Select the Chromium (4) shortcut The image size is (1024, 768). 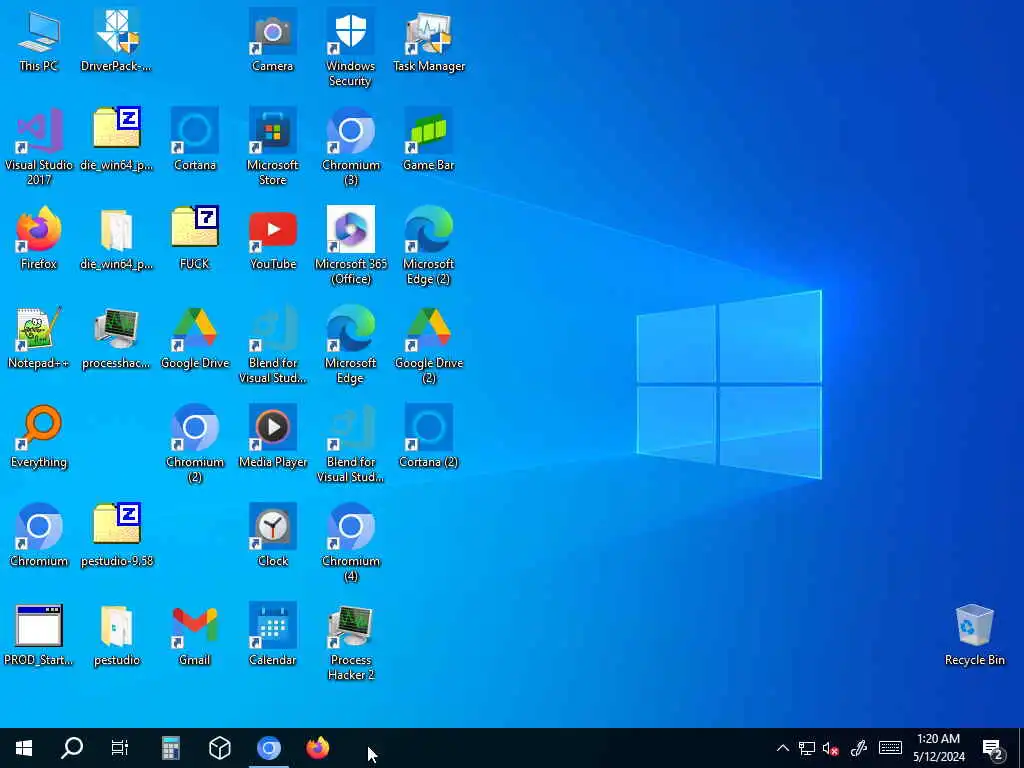click(x=351, y=543)
